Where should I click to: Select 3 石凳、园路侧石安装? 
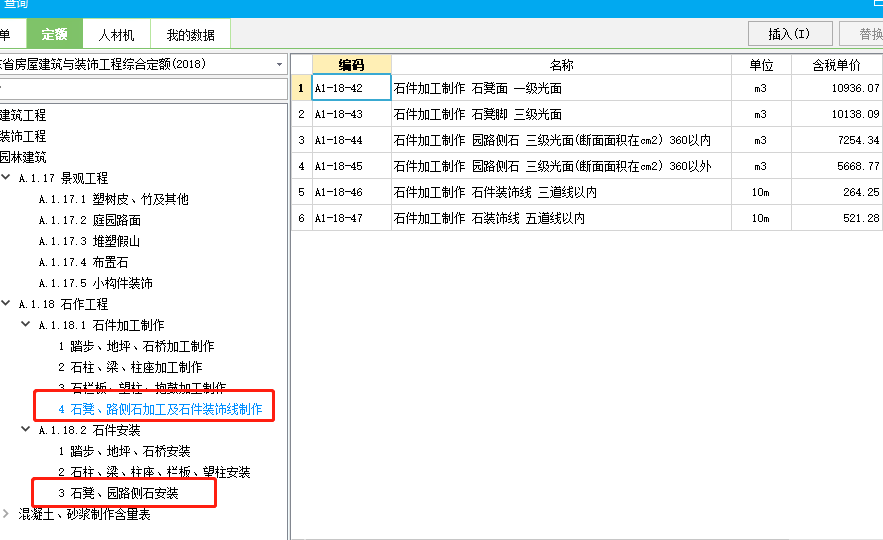(x=118, y=493)
